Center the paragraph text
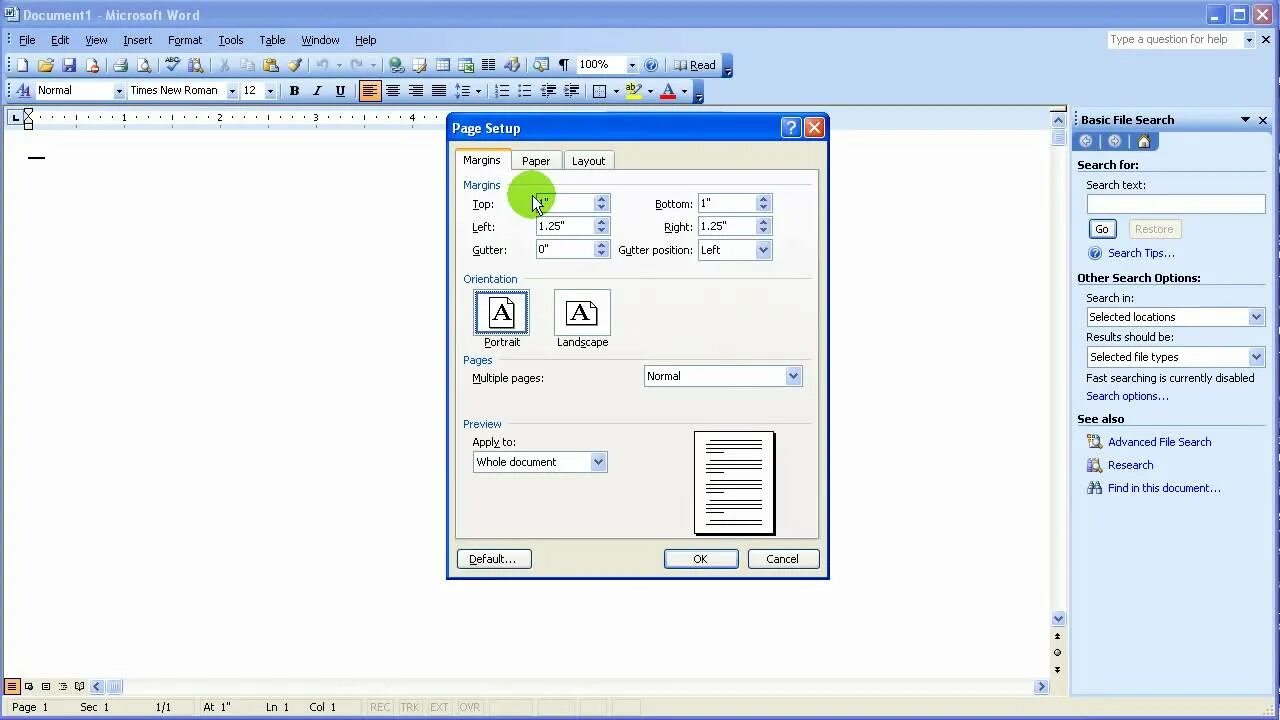Viewport: 1280px width, 720px height. [393, 91]
